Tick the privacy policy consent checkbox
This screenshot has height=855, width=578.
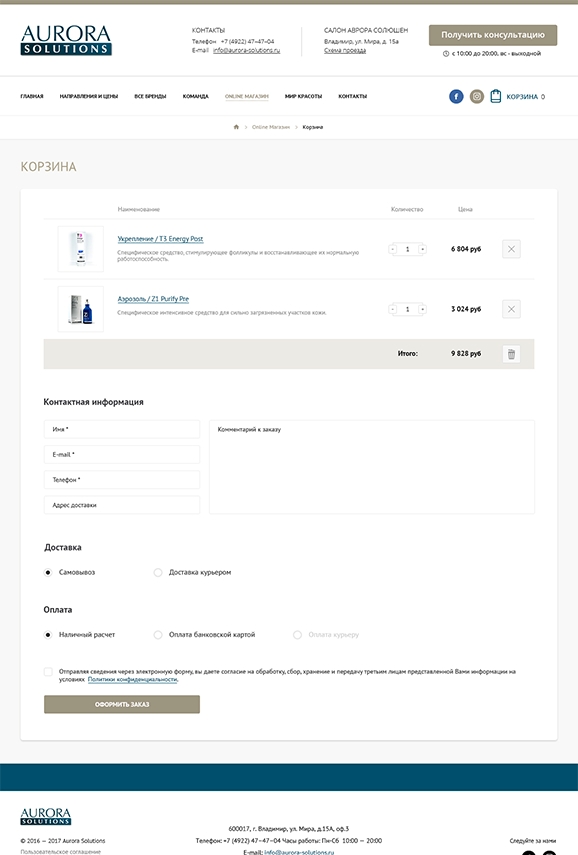click(x=48, y=672)
